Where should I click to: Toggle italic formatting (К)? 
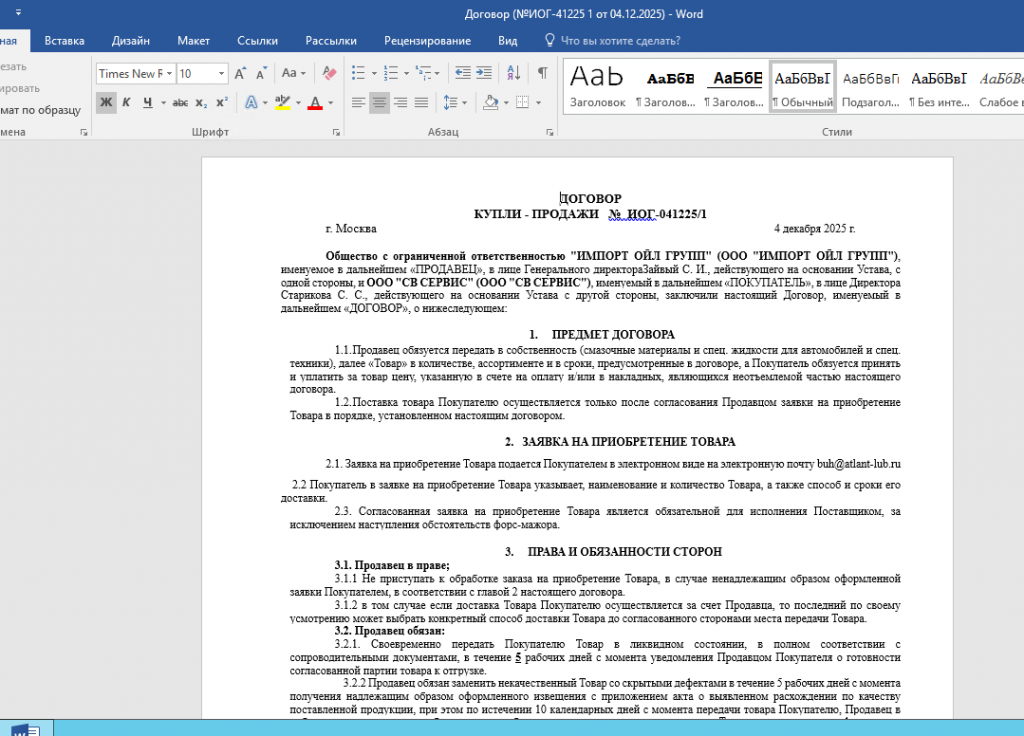(127, 103)
